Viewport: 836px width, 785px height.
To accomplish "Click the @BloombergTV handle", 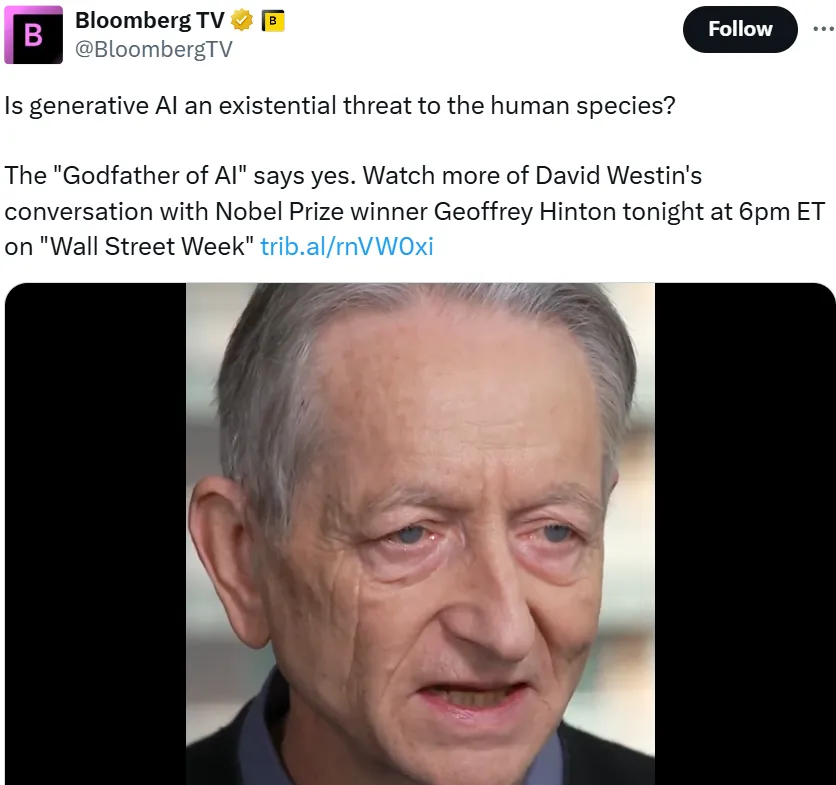I will tap(154, 49).
